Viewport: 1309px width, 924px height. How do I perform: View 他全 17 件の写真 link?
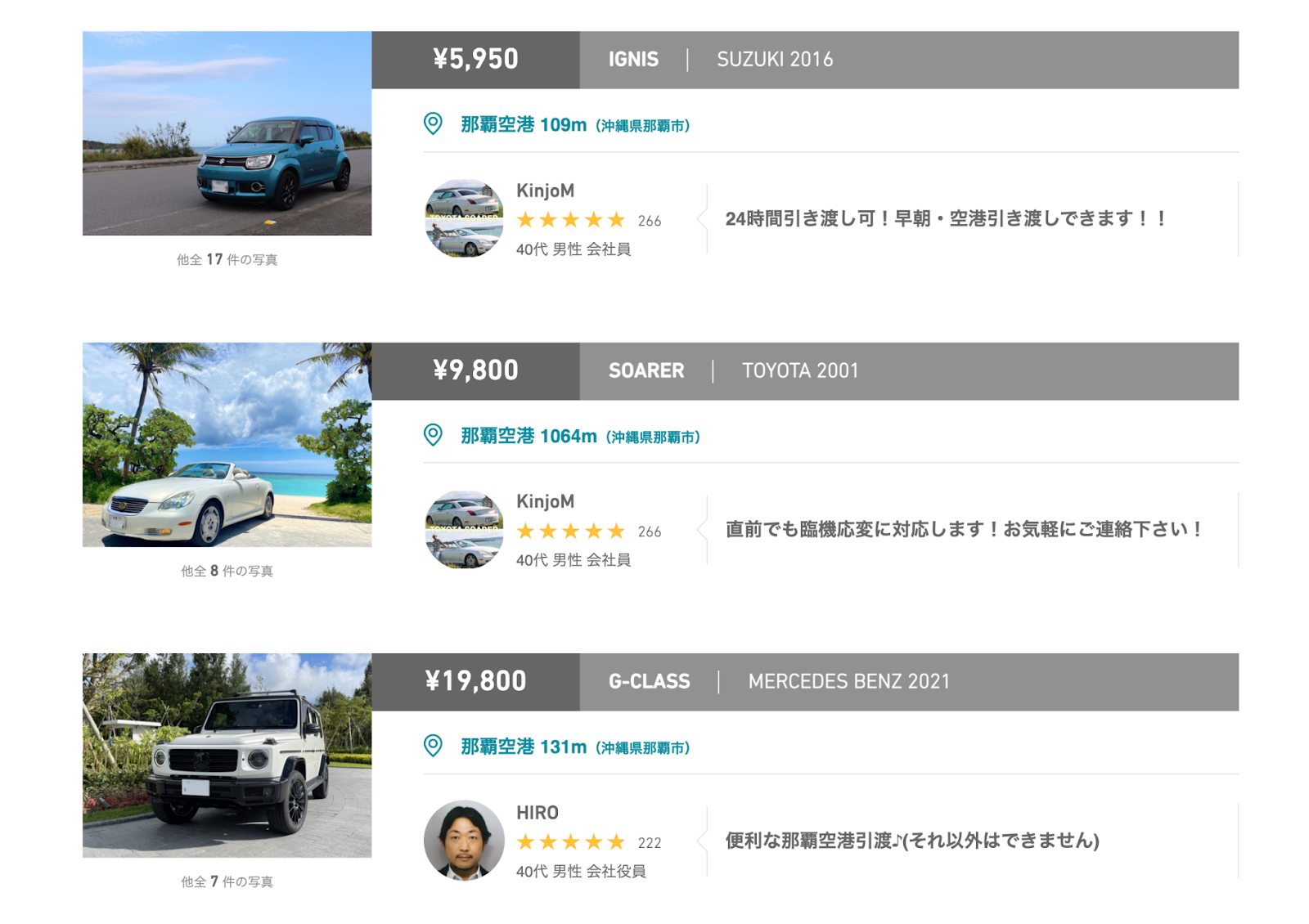227,259
